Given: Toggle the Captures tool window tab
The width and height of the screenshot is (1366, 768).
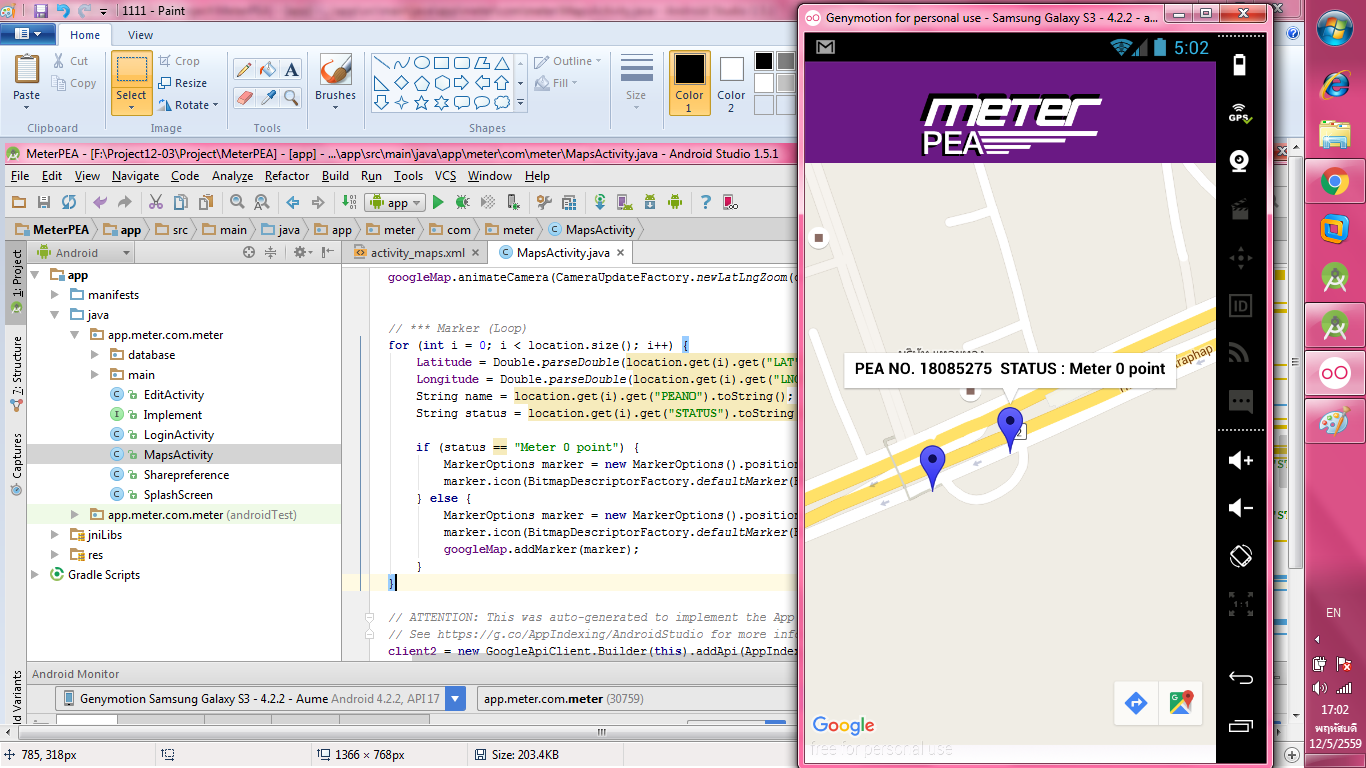Looking at the screenshot, I should 16,464.
